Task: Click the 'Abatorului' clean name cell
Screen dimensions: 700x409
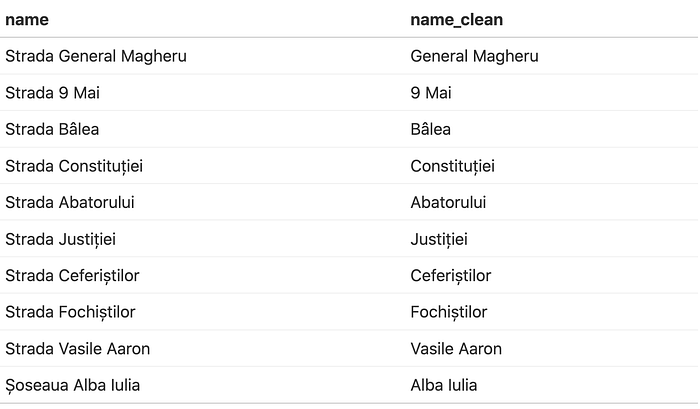Action: (x=448, y=203)
